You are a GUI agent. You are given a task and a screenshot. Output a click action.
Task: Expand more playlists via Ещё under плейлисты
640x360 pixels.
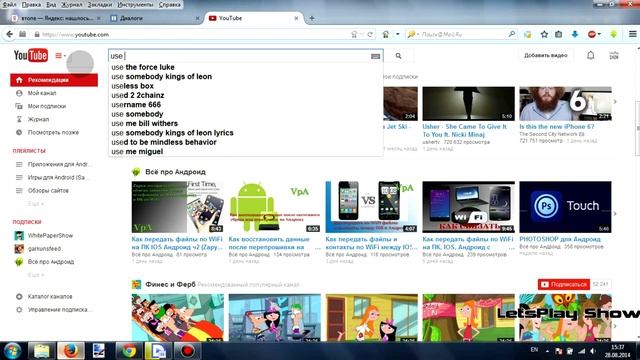coord(36,203)
